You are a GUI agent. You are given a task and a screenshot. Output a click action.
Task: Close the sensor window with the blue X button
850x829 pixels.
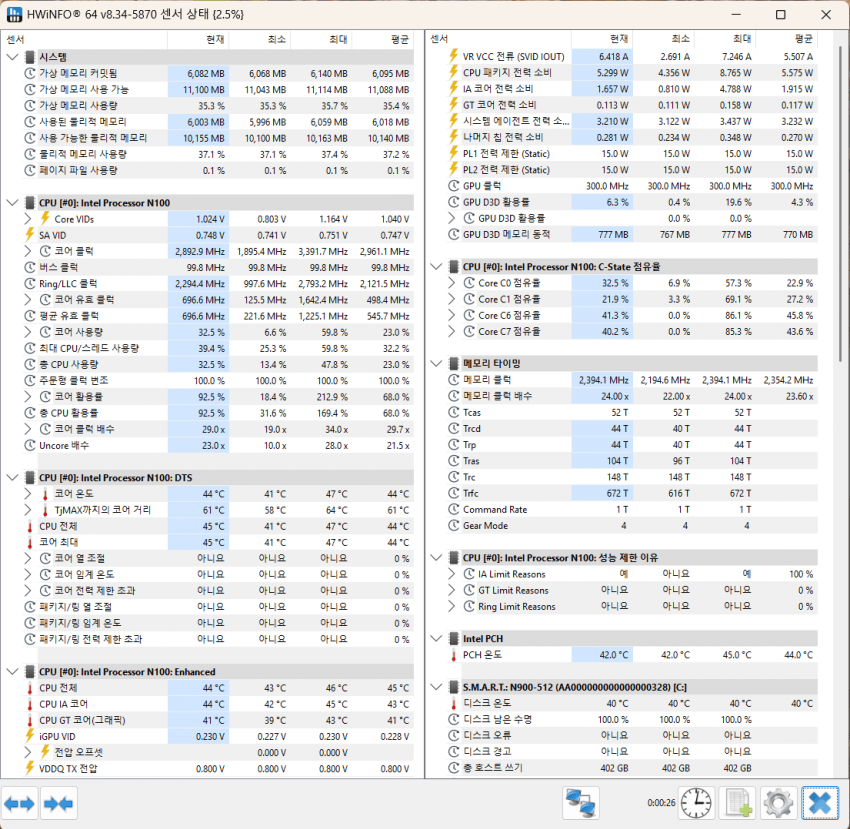pyautogui.click(x=819, y=803)
